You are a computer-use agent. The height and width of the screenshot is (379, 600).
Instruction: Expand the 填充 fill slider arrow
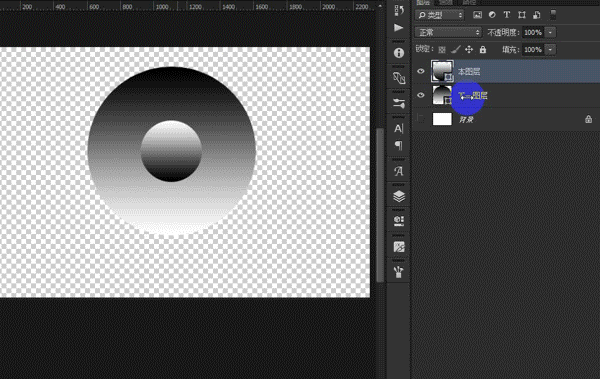550,49
